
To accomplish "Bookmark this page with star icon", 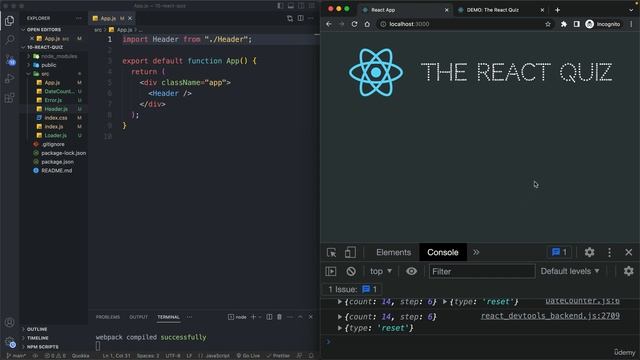I will point(548,24).
